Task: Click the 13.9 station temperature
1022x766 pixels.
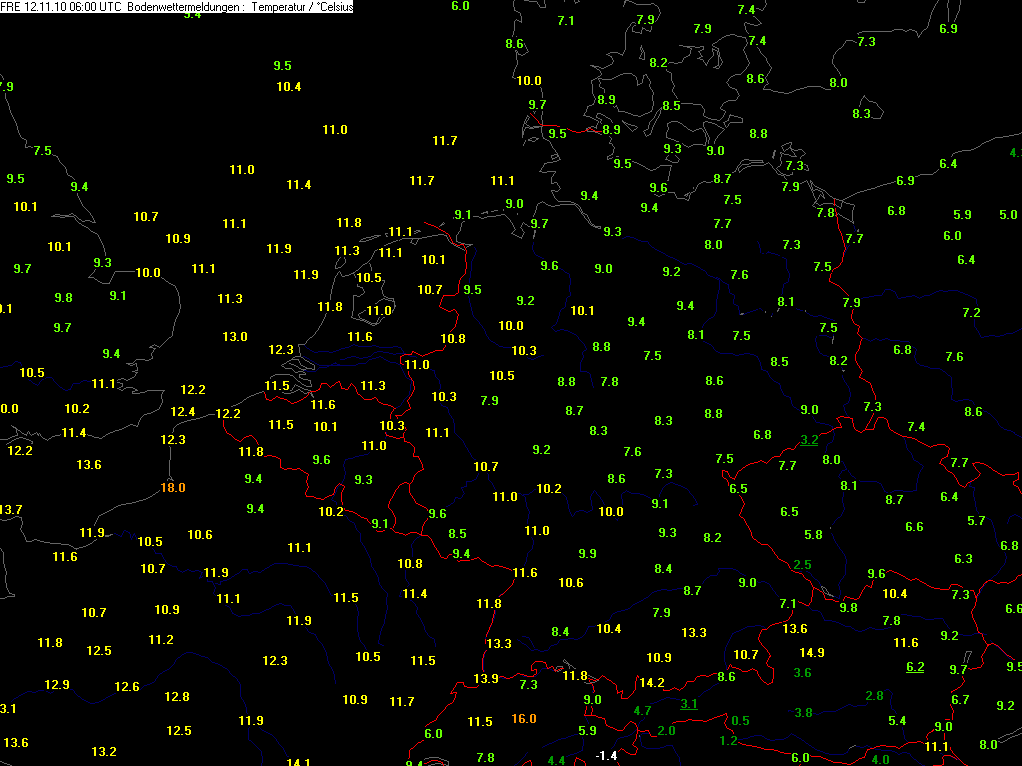Action: pyautogui.click(x=486, y=679)
